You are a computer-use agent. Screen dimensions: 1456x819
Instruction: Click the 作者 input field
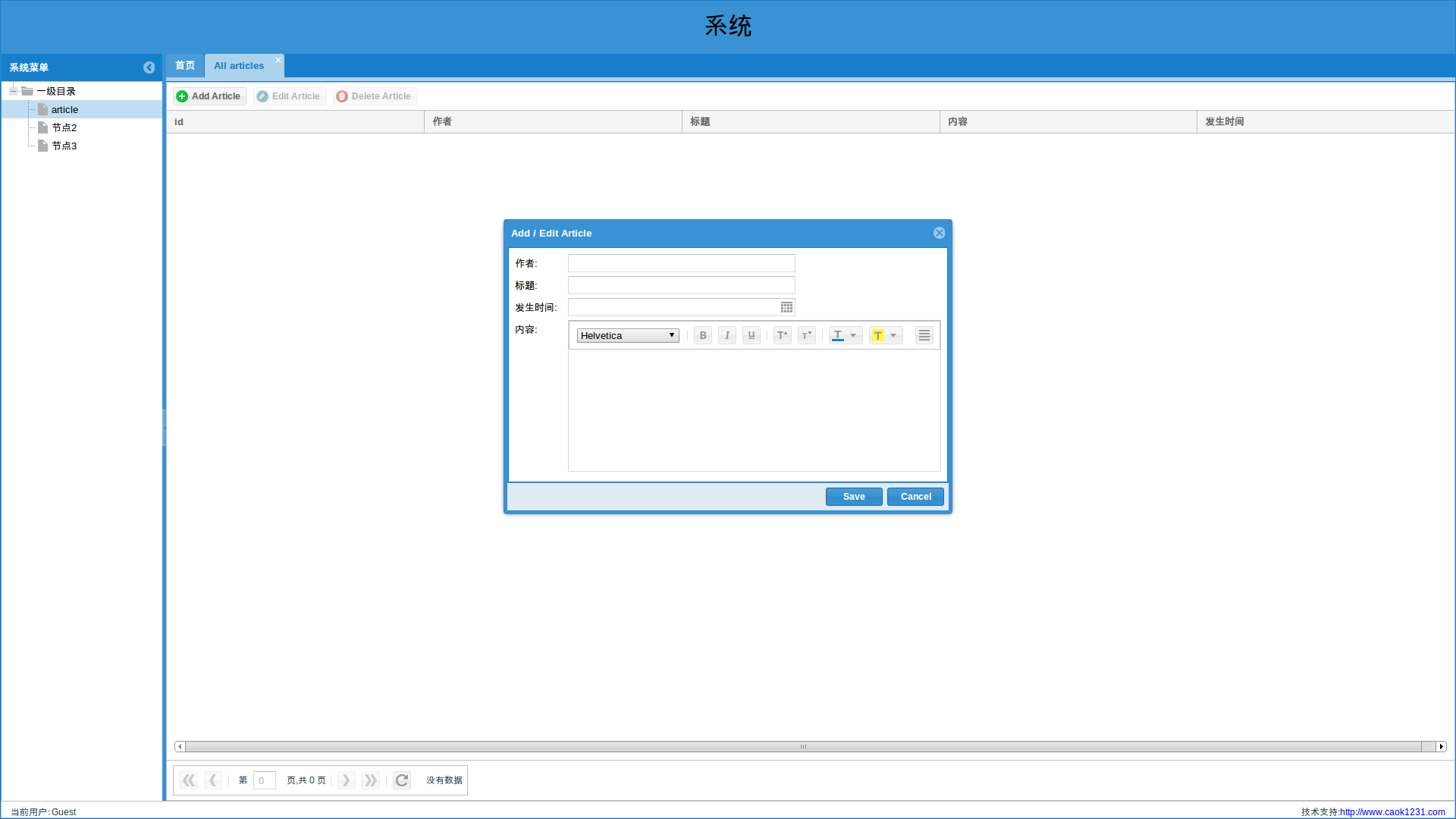(x=681, y=263)
